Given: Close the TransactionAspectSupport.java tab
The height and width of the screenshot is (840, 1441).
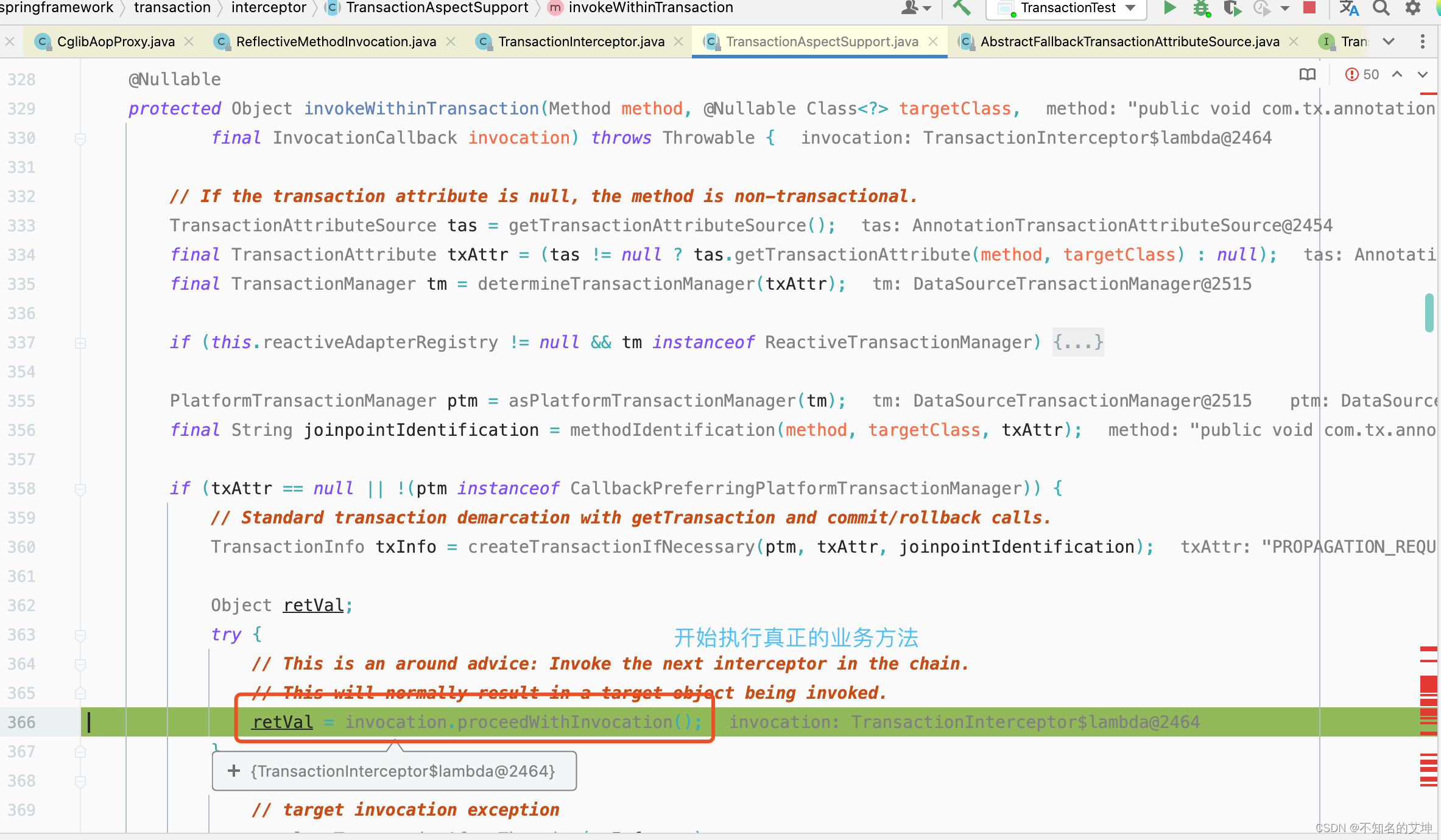Looking at the screenshot, I should [x=933, y=41].
